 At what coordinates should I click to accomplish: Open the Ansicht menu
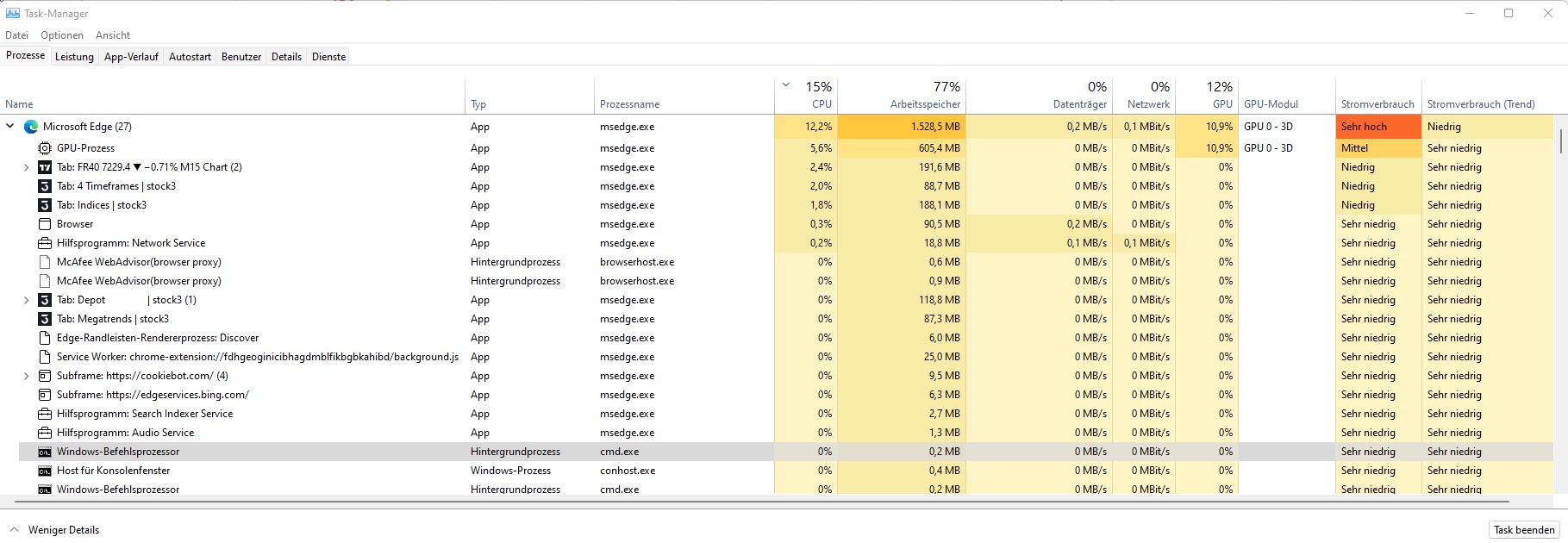pos(113,35)
